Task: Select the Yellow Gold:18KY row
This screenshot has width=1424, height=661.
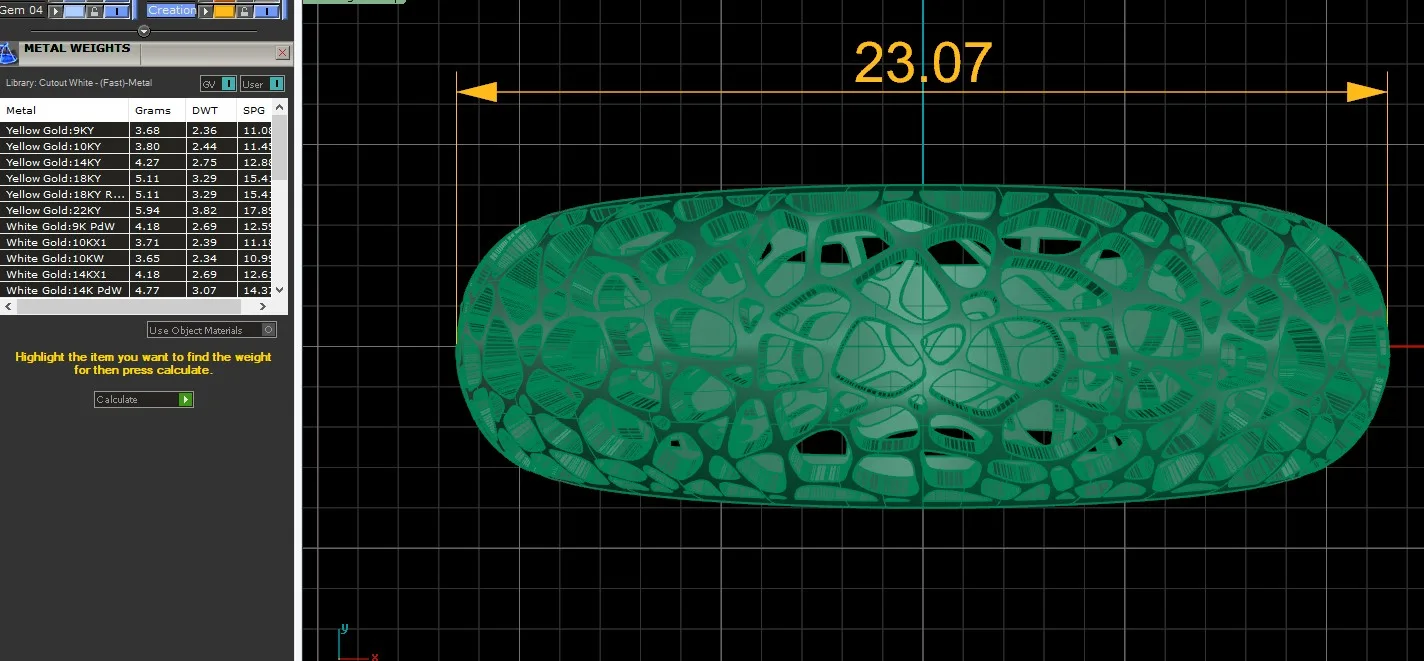Action: click(136, 178)
